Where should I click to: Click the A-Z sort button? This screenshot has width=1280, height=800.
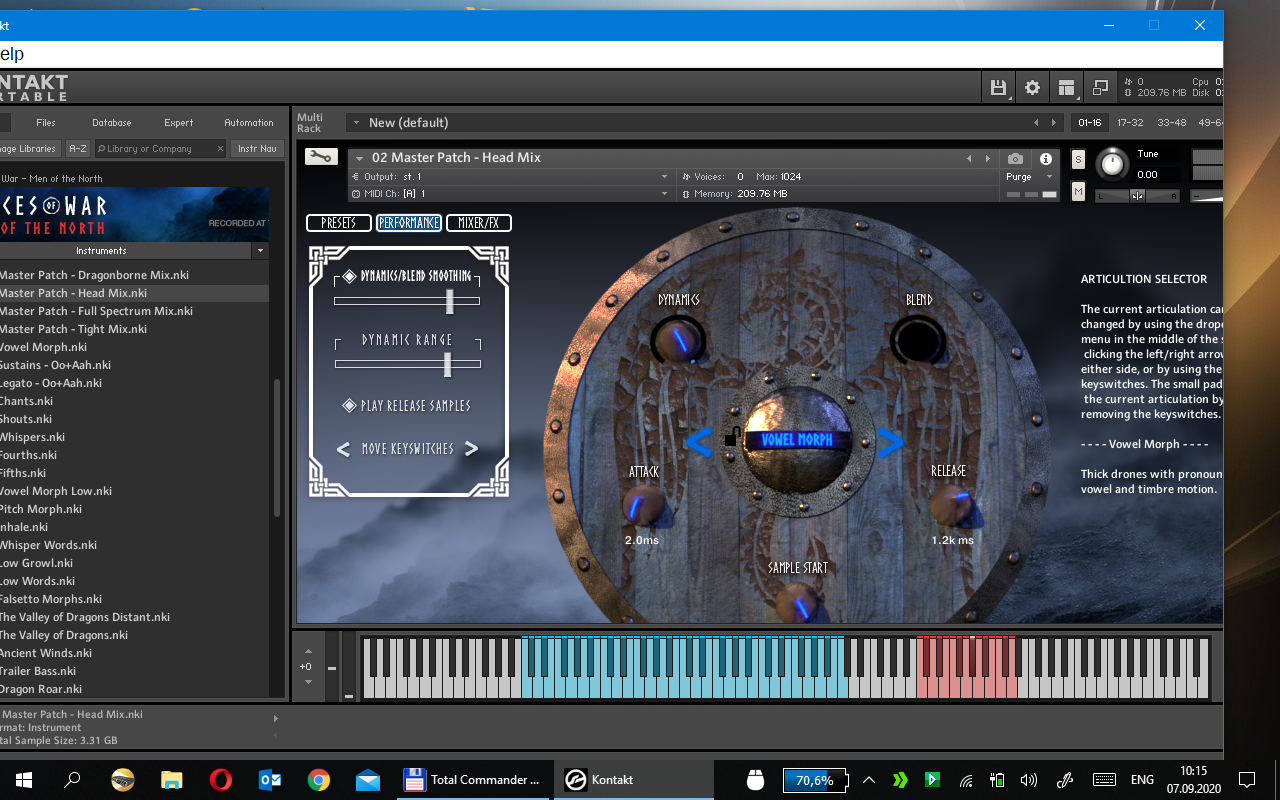[77, 149]
